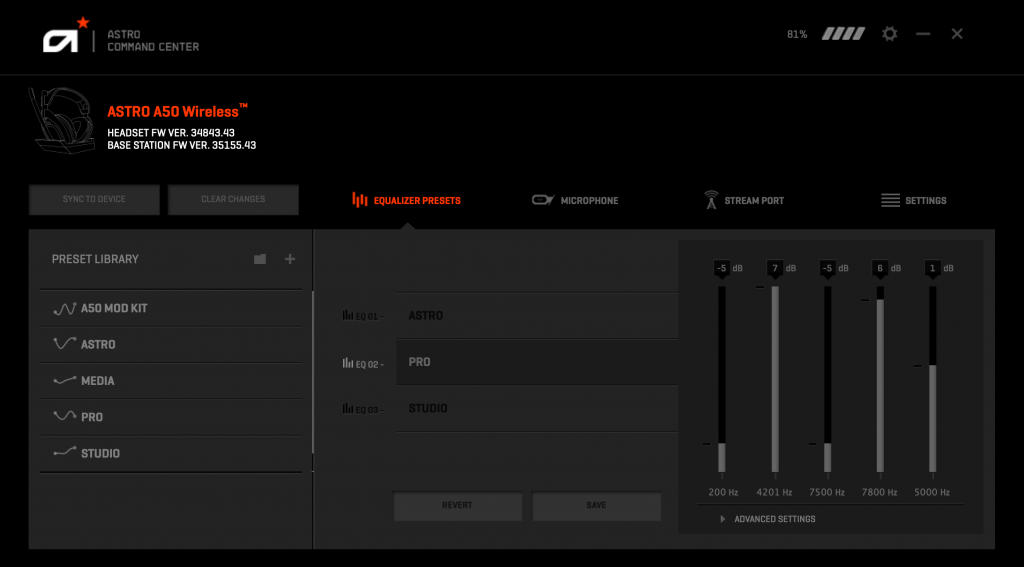Click PRO preset curve icon in library
The image size is (1024, 567).
pos(65,415)
